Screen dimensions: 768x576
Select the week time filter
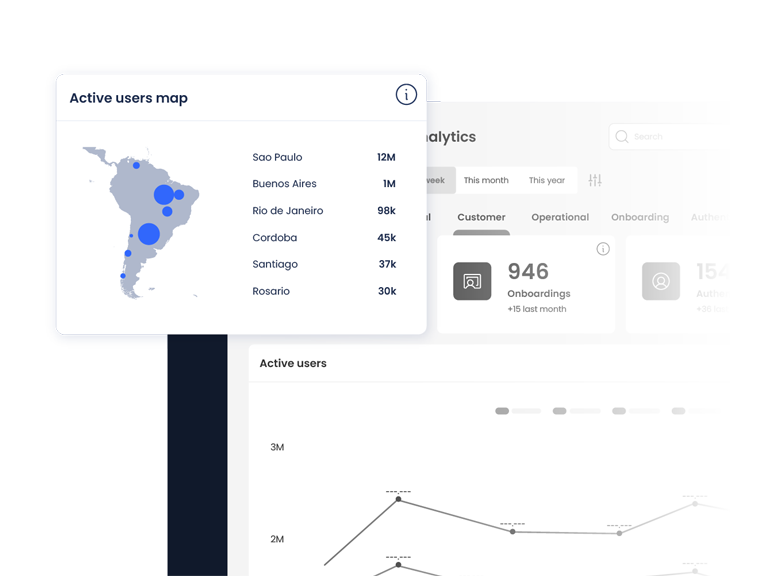[438, 180]
